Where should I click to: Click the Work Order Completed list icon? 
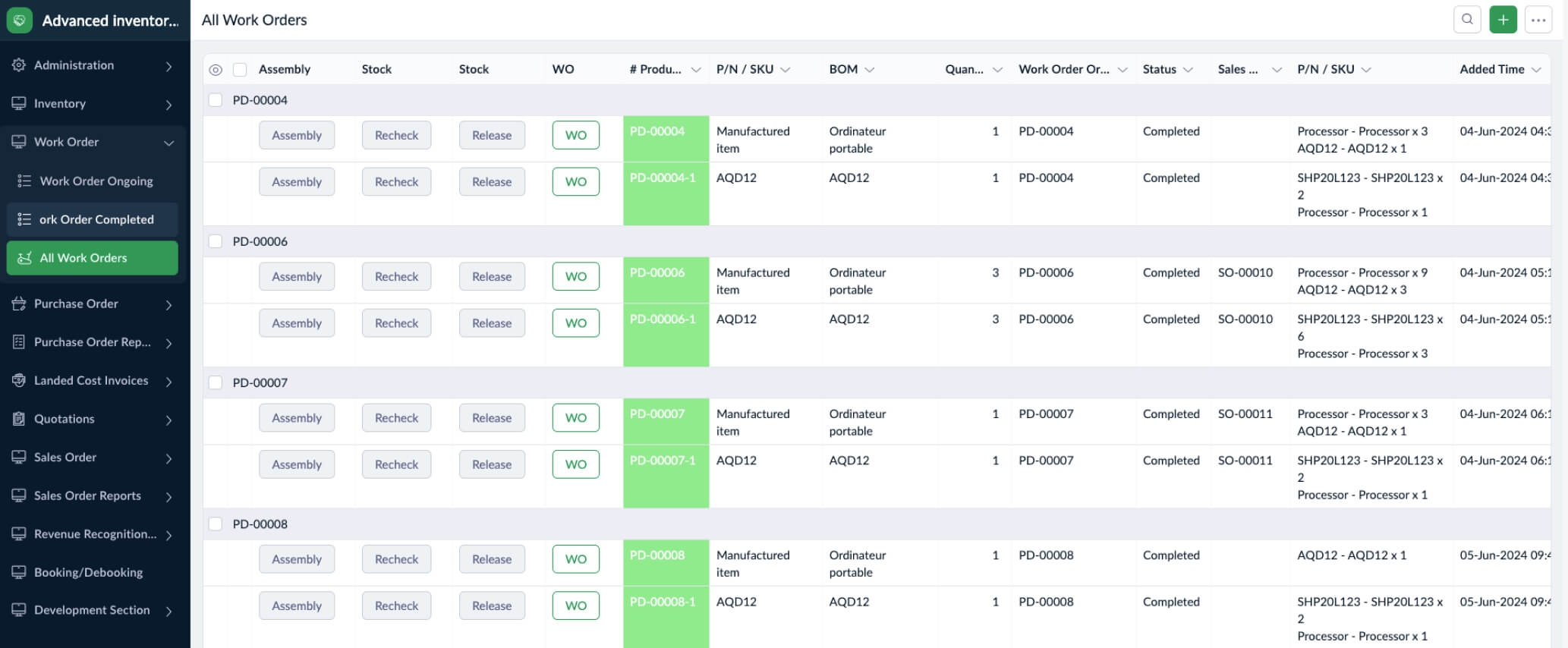coord(24,219)
